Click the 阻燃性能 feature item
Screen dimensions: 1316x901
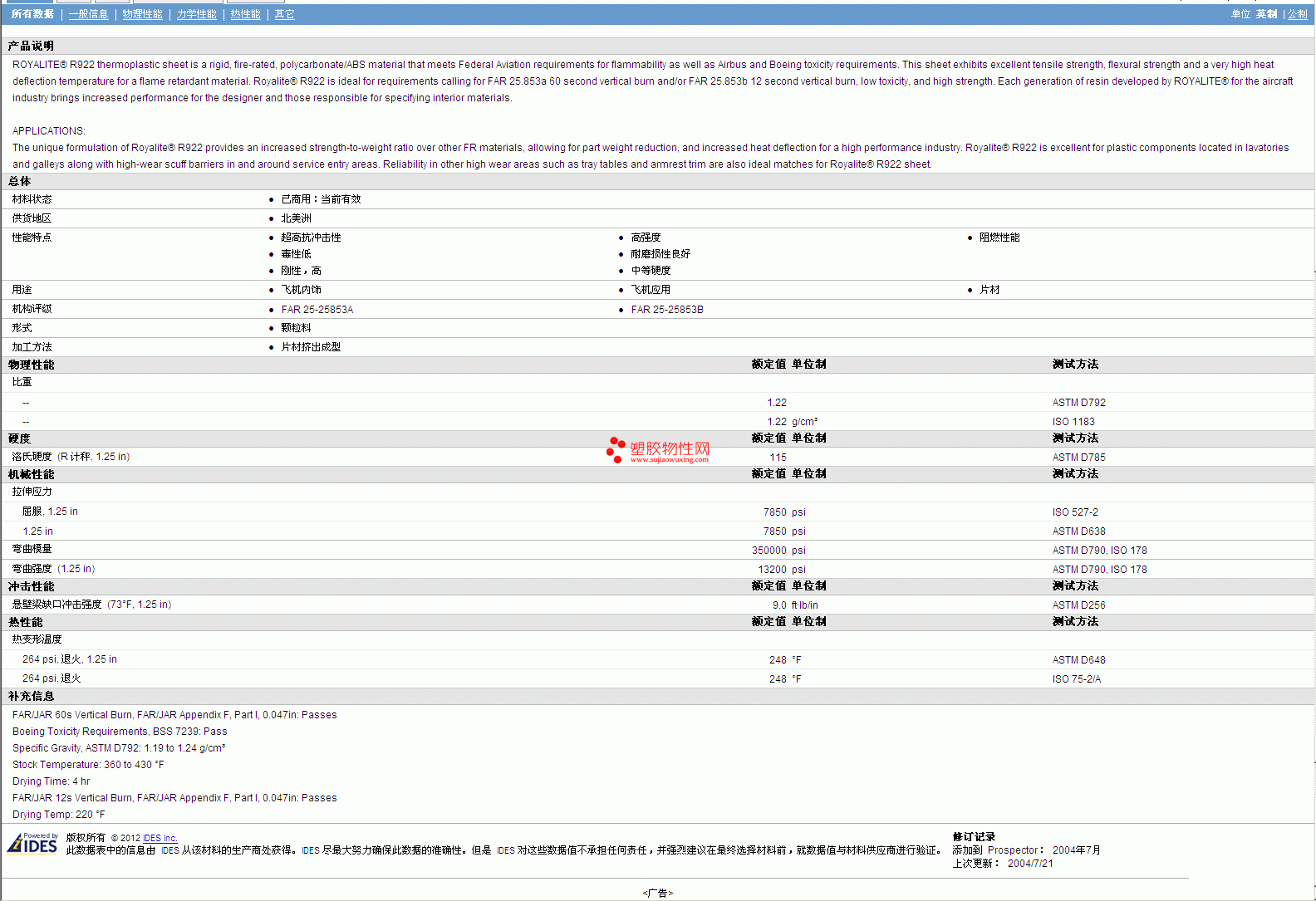999,237
